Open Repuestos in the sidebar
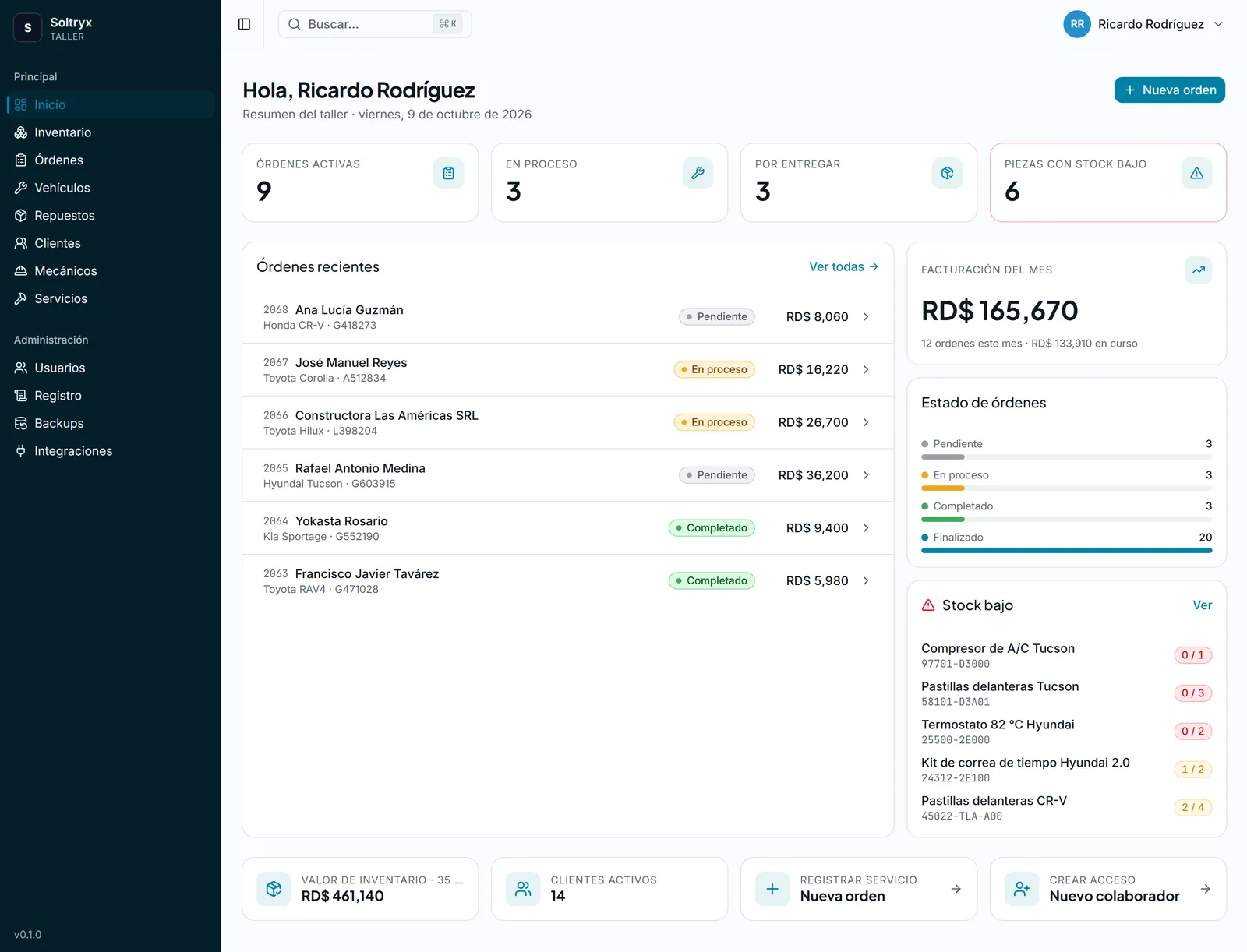Screen dimensions: 1247x952 coord(110,215)
